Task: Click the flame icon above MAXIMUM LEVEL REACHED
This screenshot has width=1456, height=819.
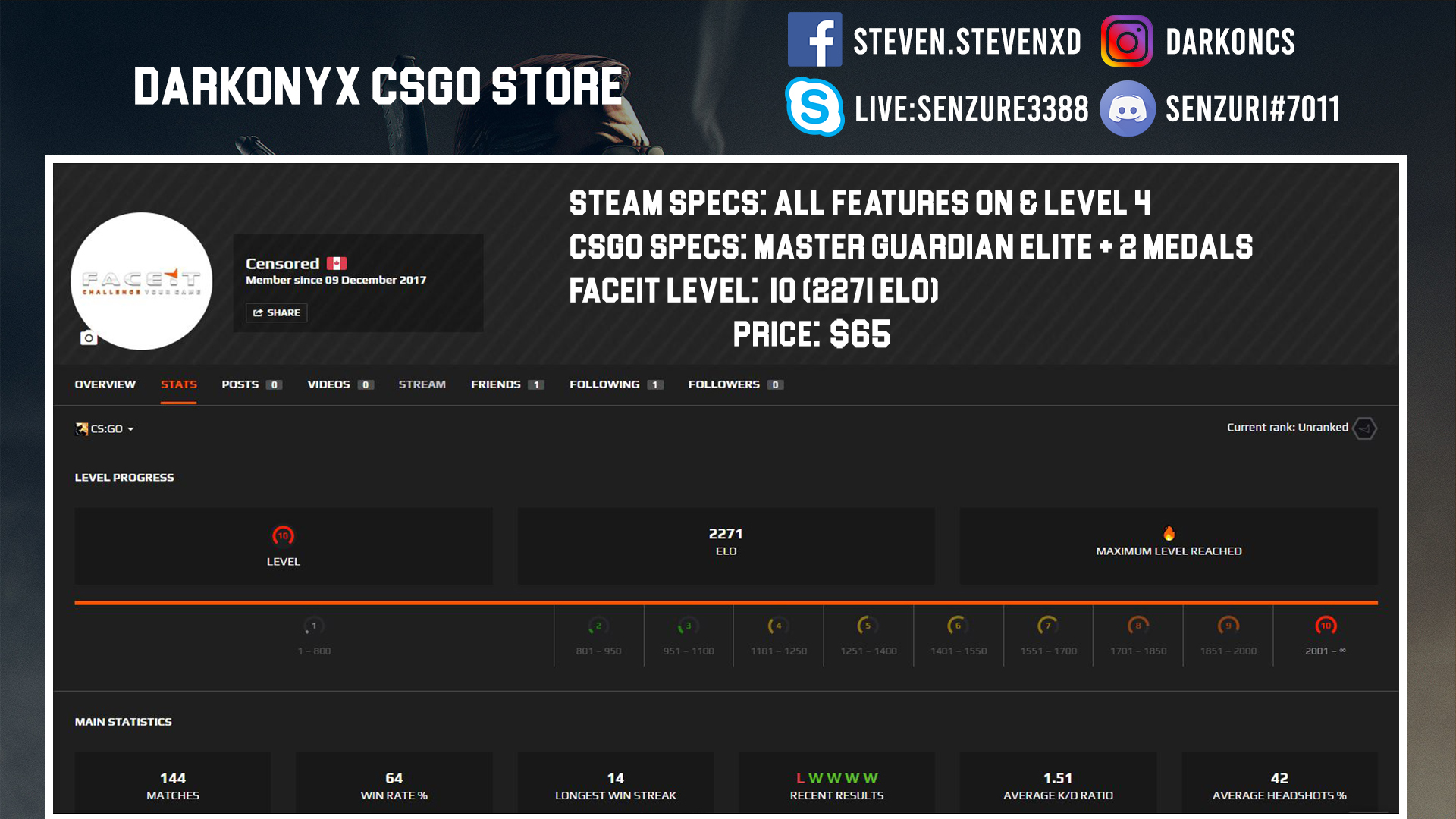Action: coord(1168,533)
